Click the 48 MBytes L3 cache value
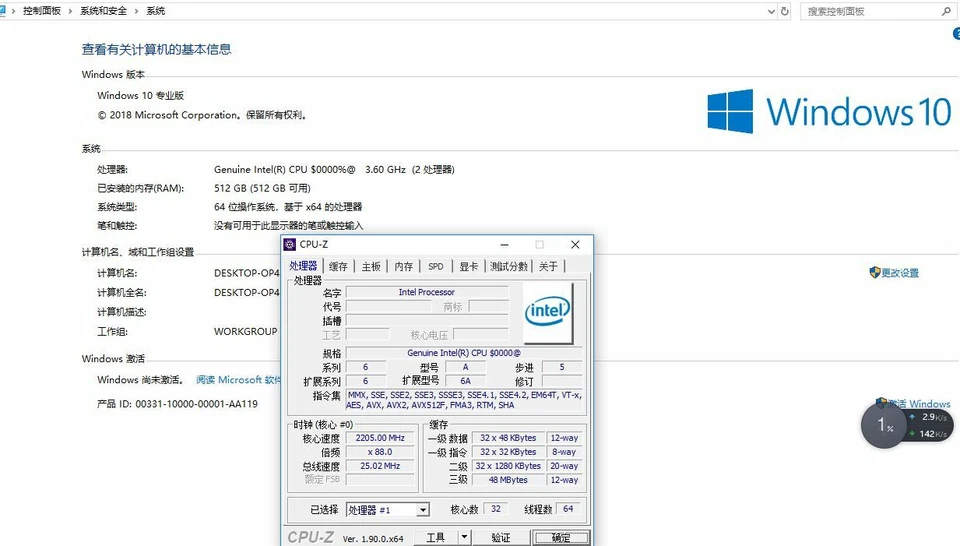 tap(508, 480)
